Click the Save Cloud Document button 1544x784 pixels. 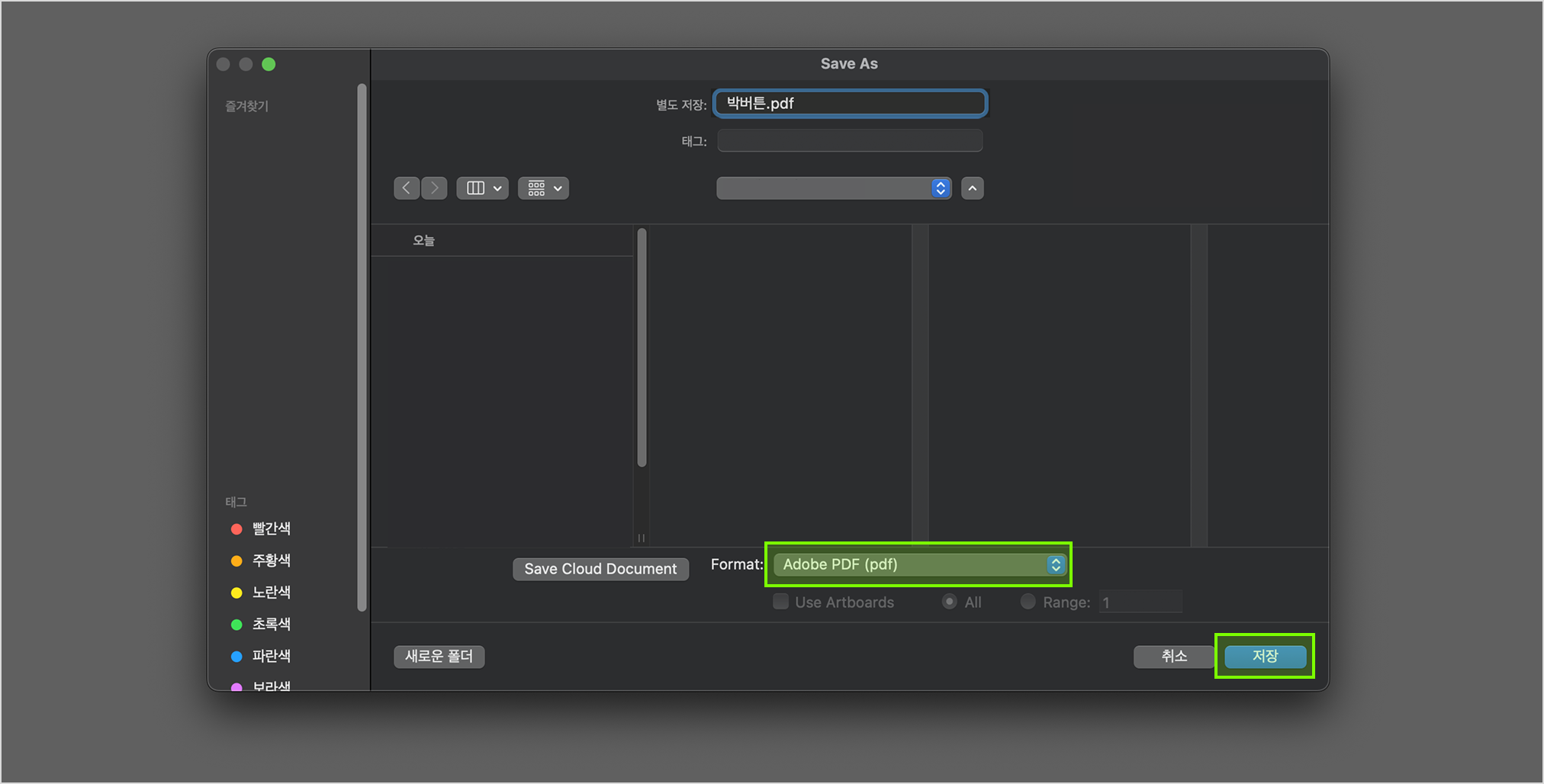tap(600, 569)
